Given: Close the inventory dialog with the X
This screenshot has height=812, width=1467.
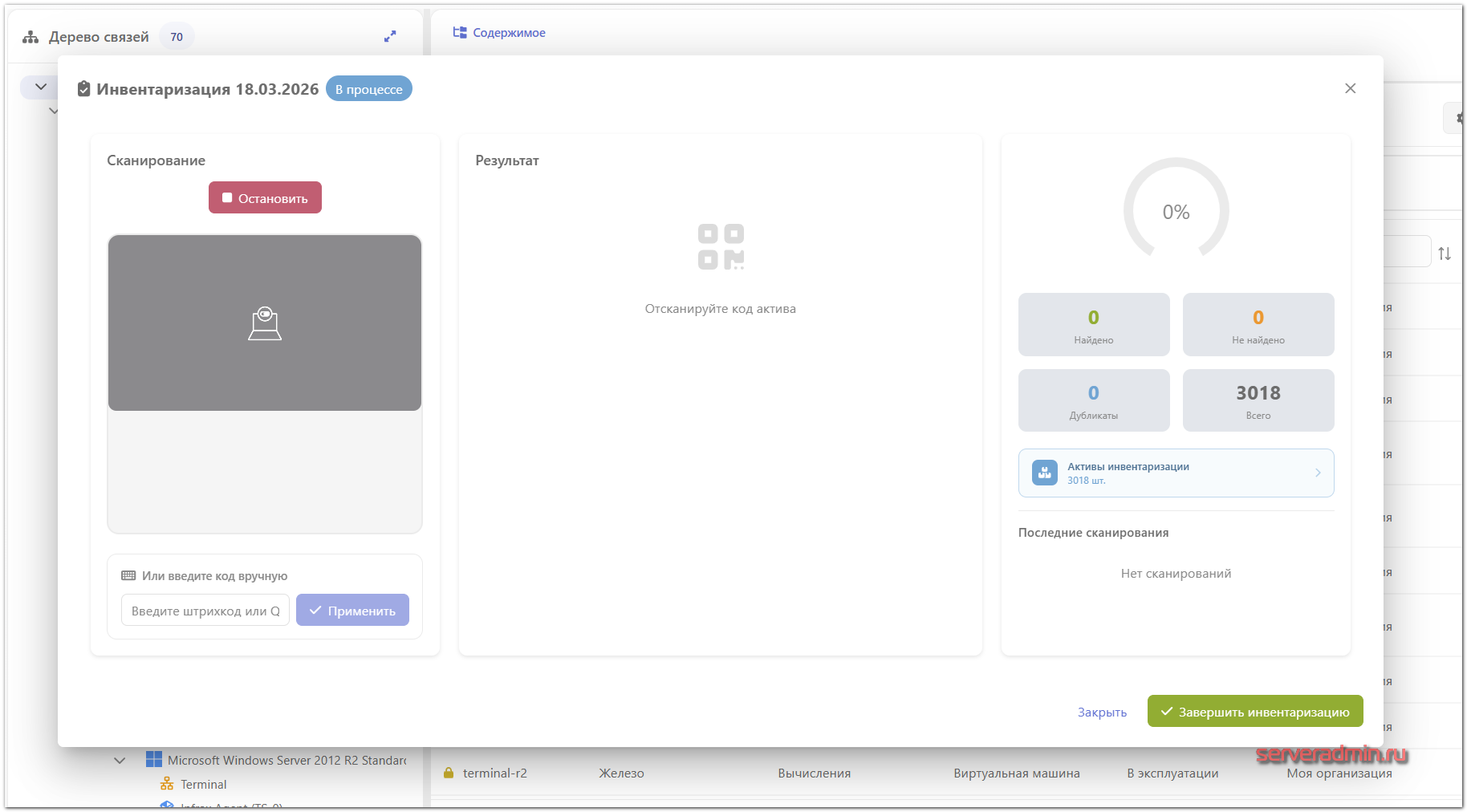Looking at the screenshot, I should tap(1350, 88).
